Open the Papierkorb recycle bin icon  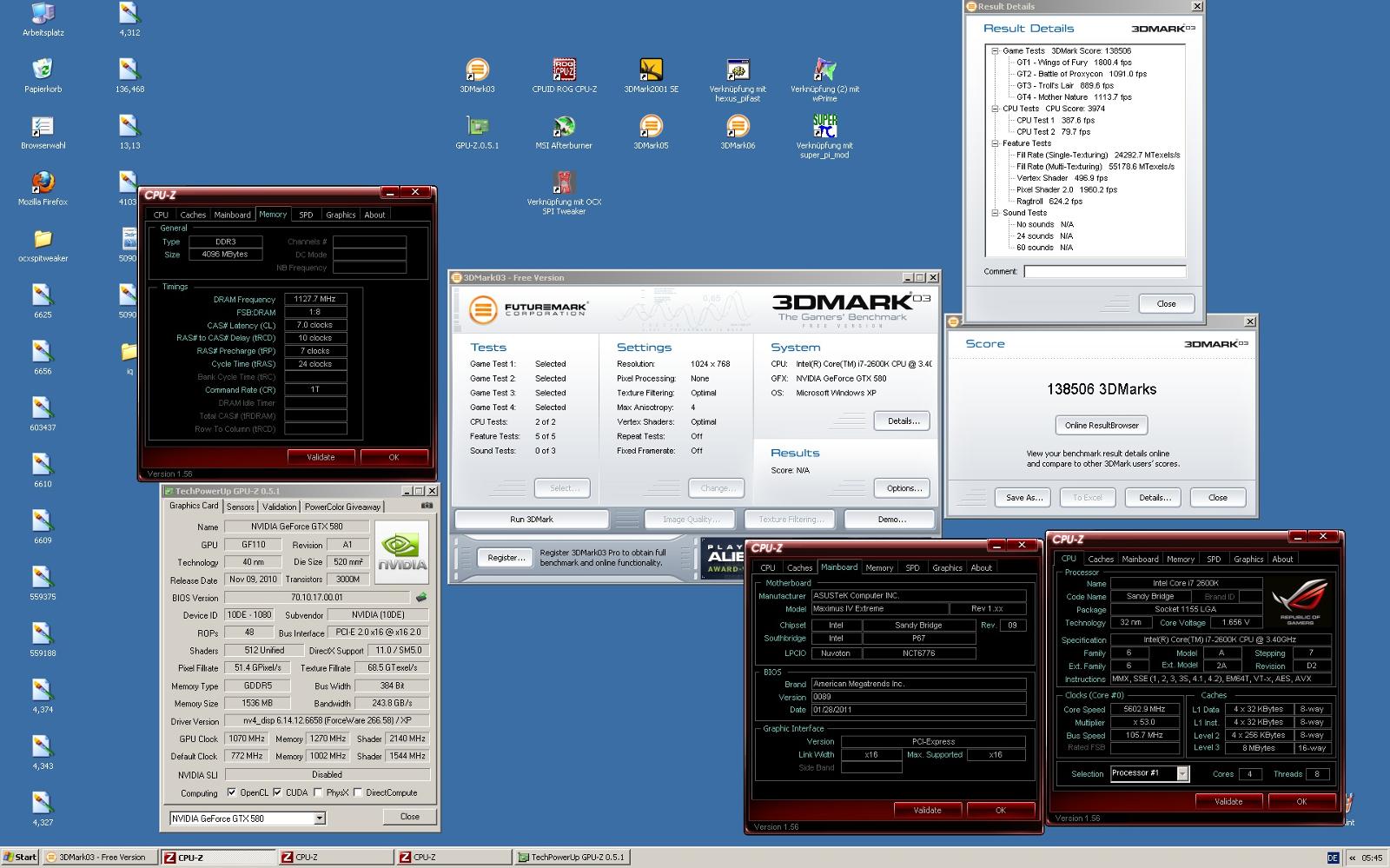coord(43,70)
